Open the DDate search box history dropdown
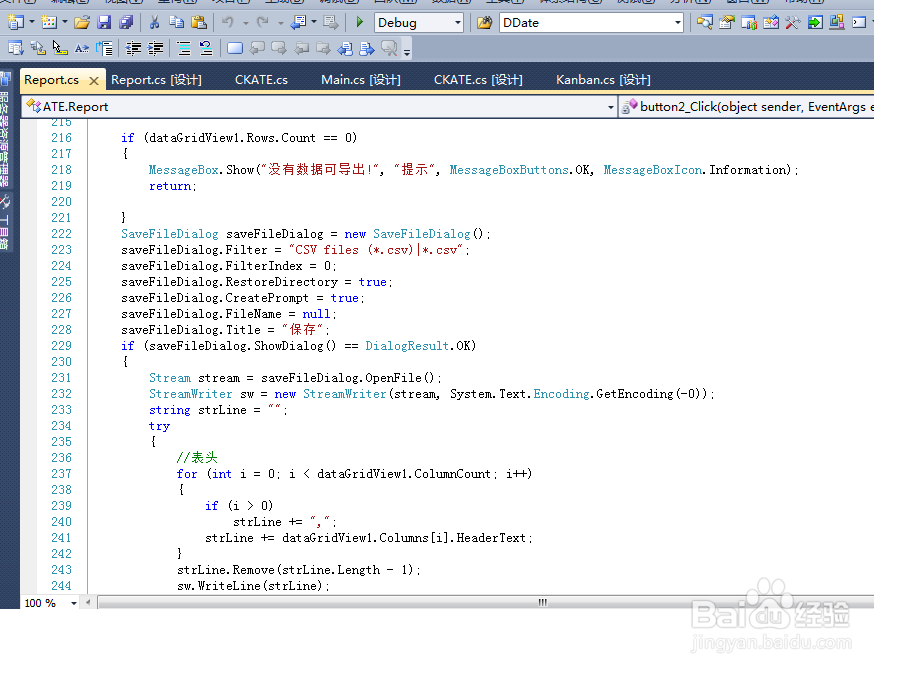 click(x=679, y=22)
